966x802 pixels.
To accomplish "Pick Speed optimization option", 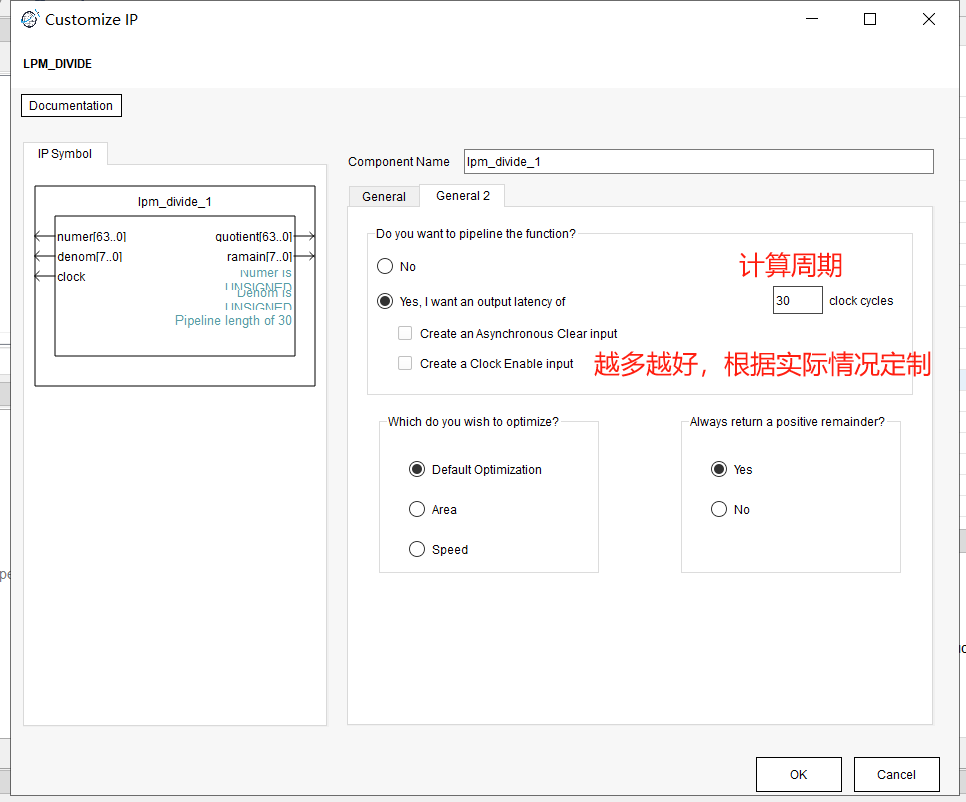I will [x=417, y=550].
